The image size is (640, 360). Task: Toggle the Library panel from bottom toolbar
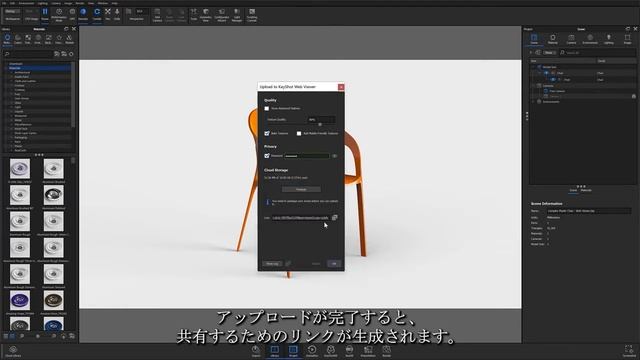275,351
